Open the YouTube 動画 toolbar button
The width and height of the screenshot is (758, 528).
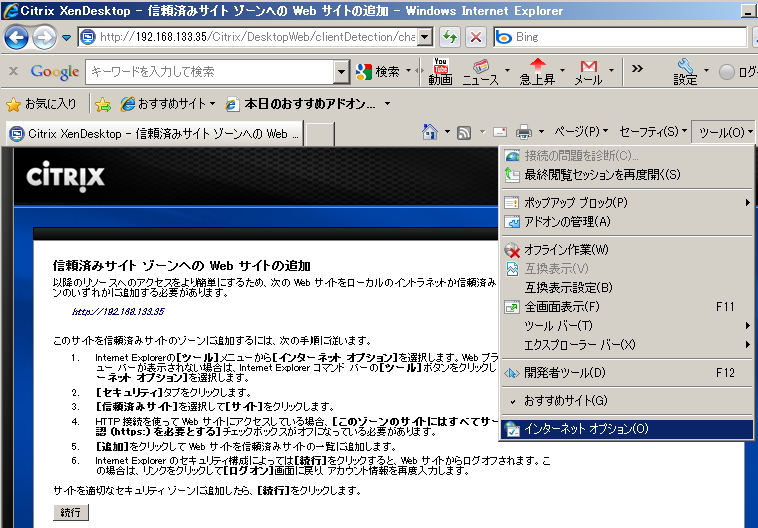pyautogui.click(x=440, y=72)
